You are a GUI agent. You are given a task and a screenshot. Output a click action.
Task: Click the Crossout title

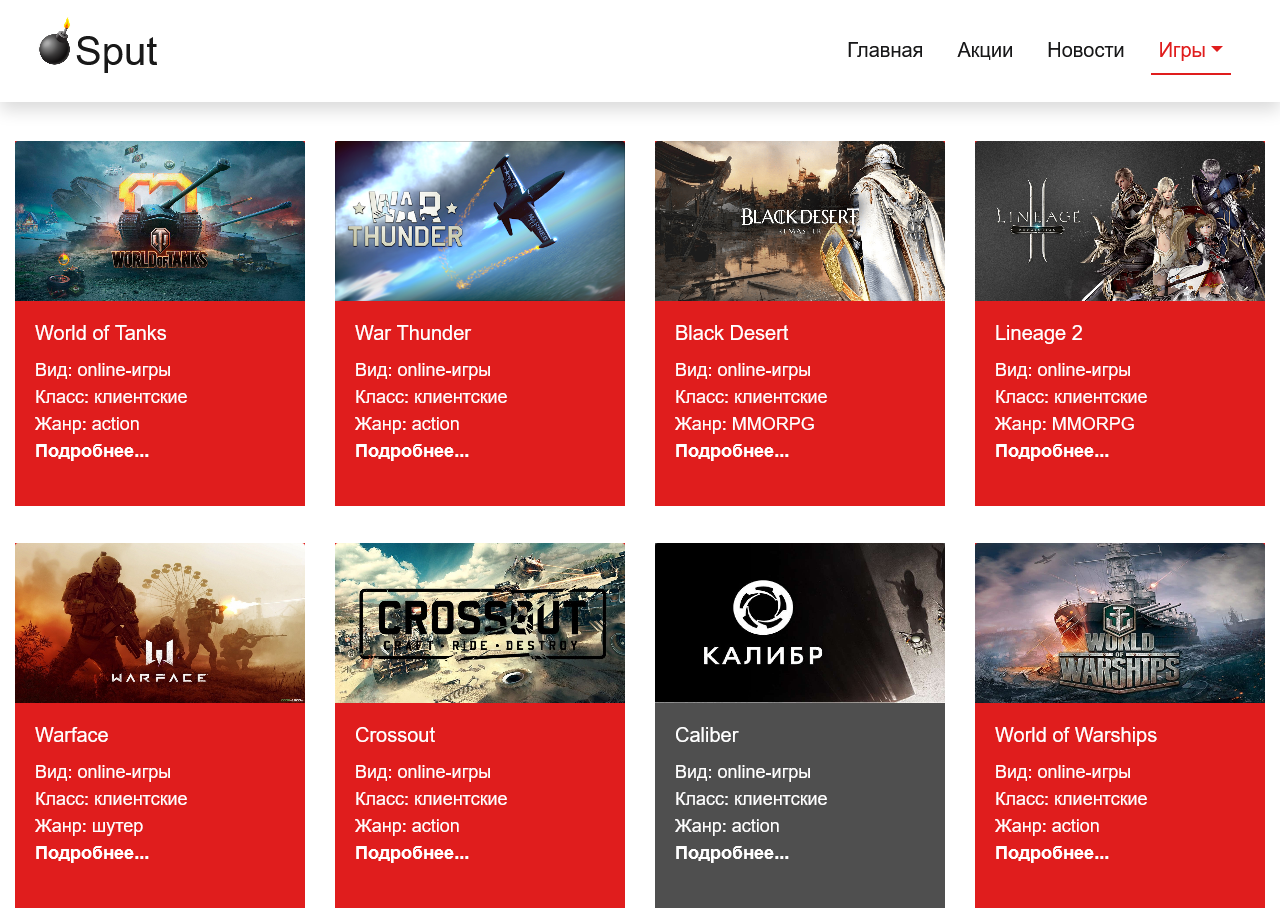point(395,735)
